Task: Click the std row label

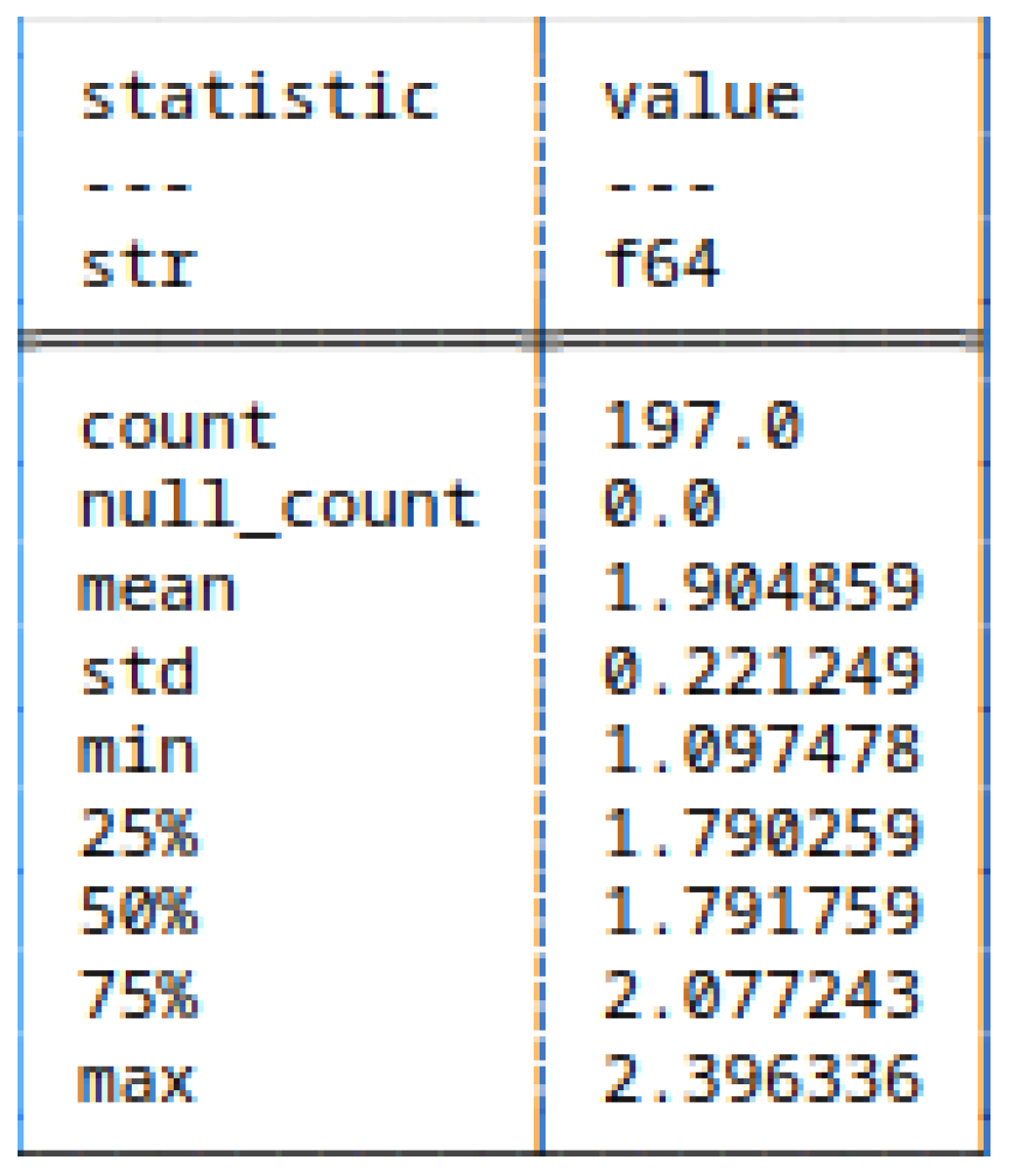Action: (139, 672)
